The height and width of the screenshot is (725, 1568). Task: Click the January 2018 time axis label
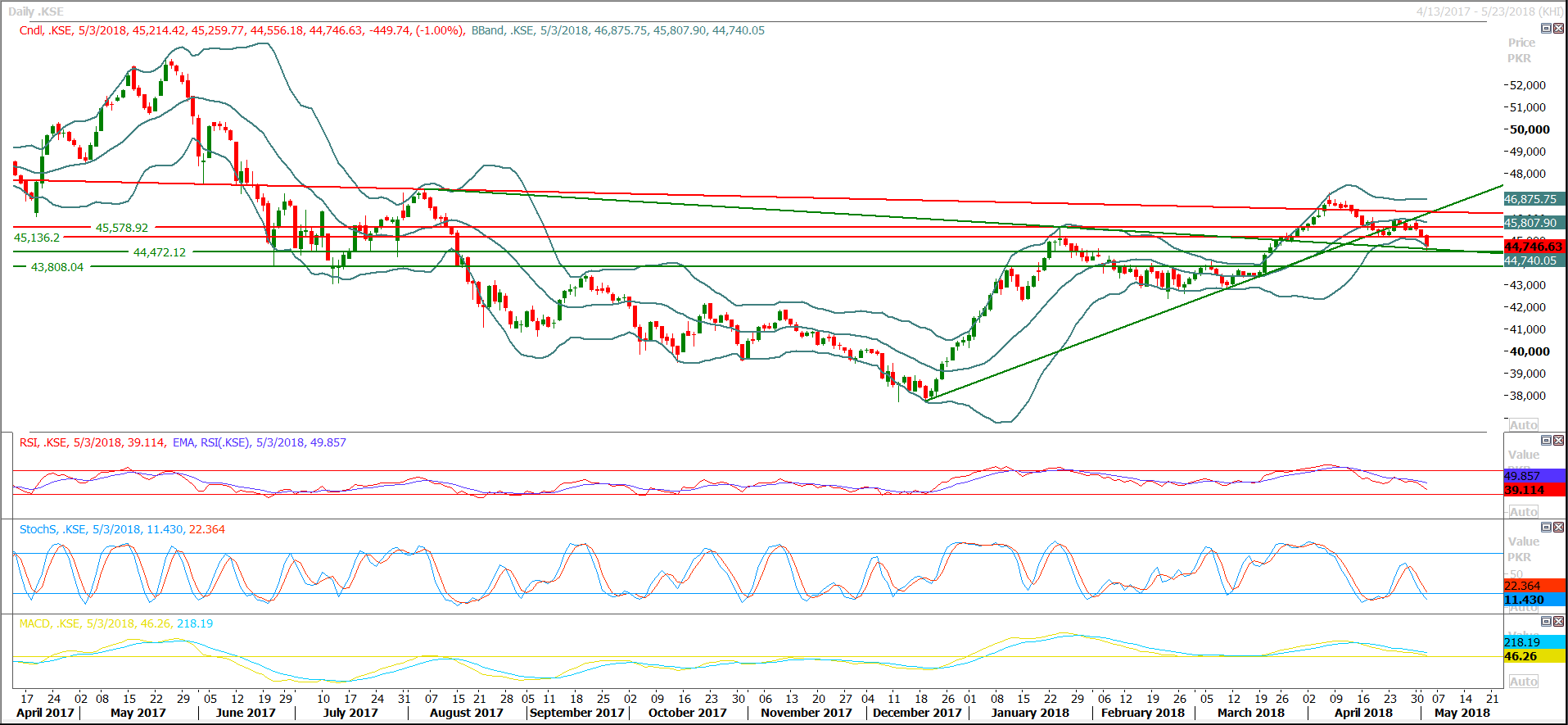[x=1030, y=713]
